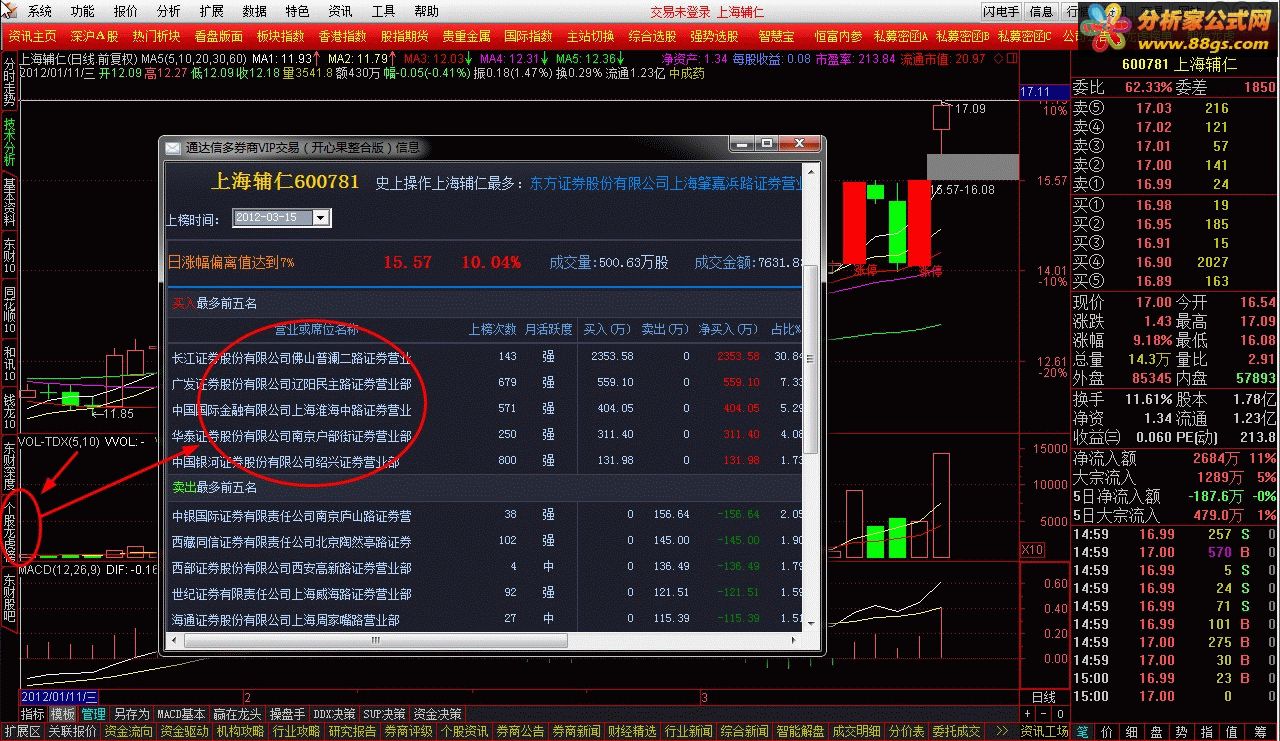Open 成交明细 bottom bar item
The width and height of the screenshot is (1280, 741).
tap(857, 732)
